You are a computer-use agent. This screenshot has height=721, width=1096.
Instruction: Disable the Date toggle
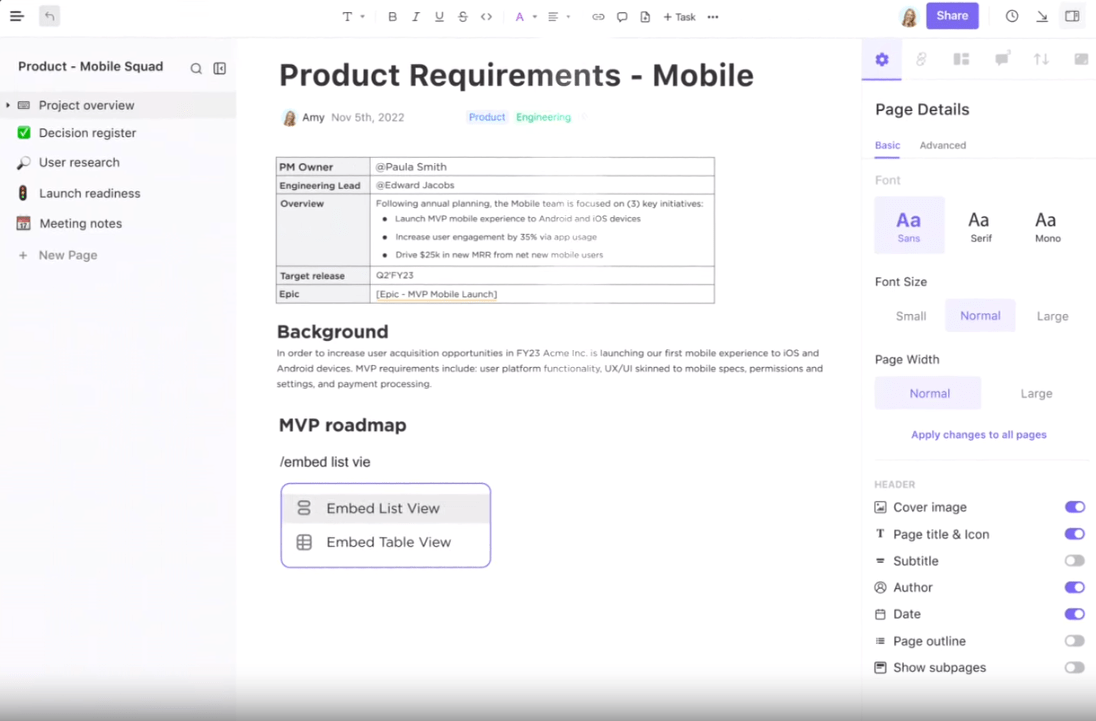(1074, 614)
